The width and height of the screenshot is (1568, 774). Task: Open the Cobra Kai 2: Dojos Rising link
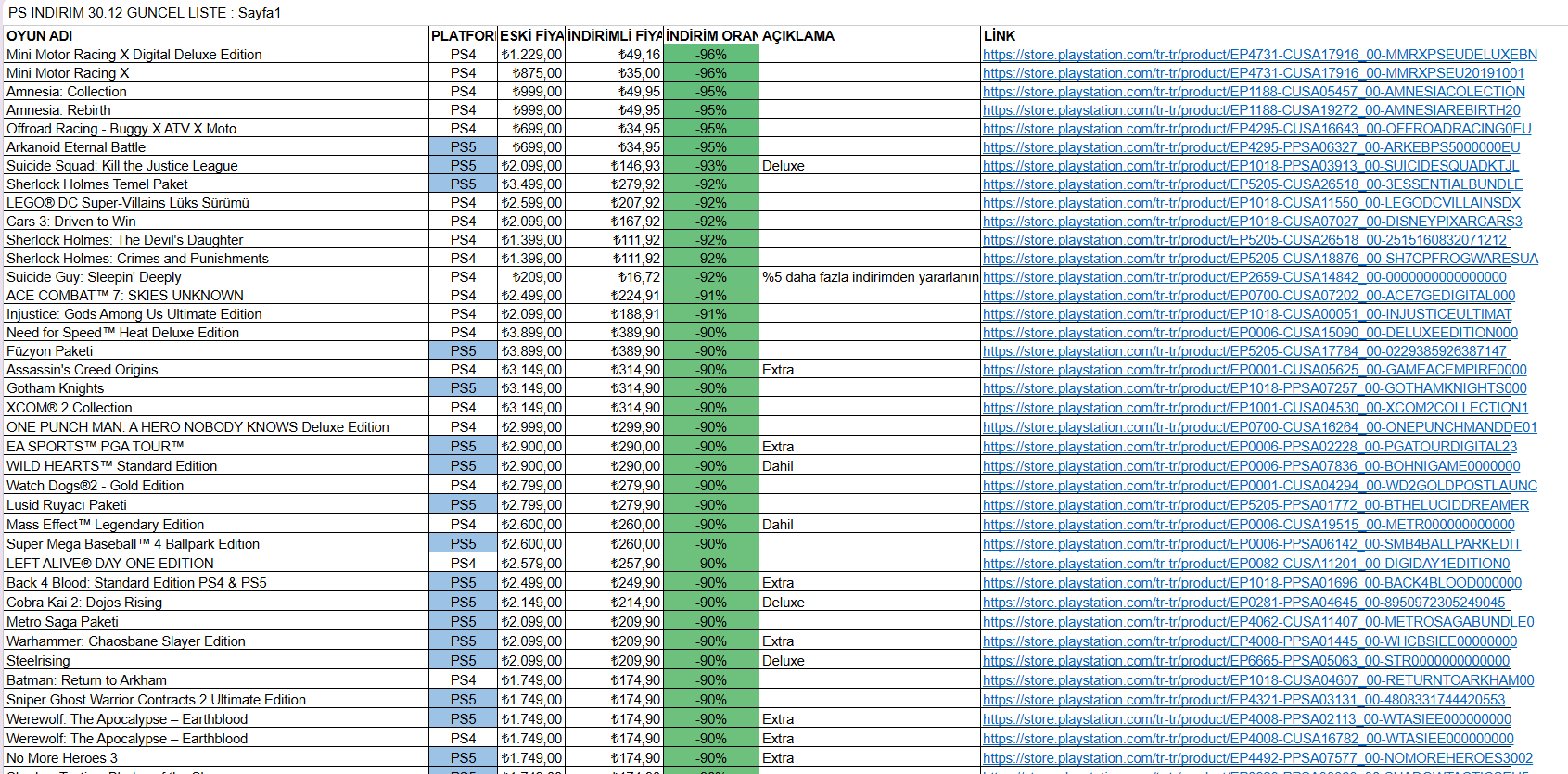(1244, 603)
